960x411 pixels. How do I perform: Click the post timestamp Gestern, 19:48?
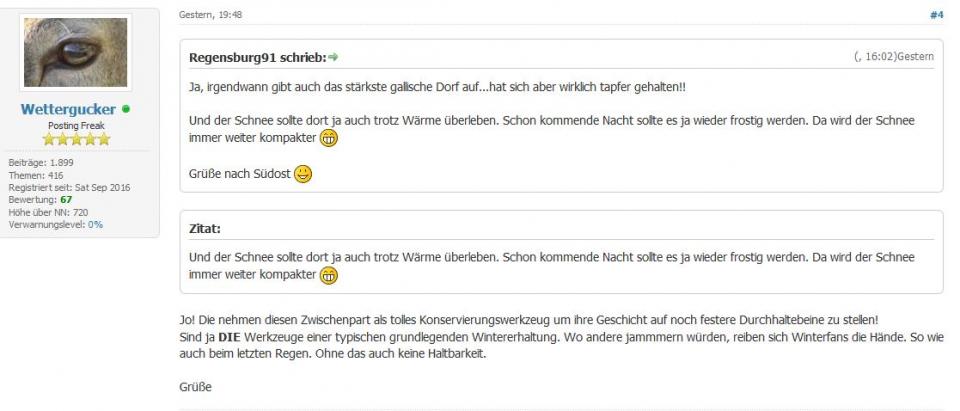point(210,15)
